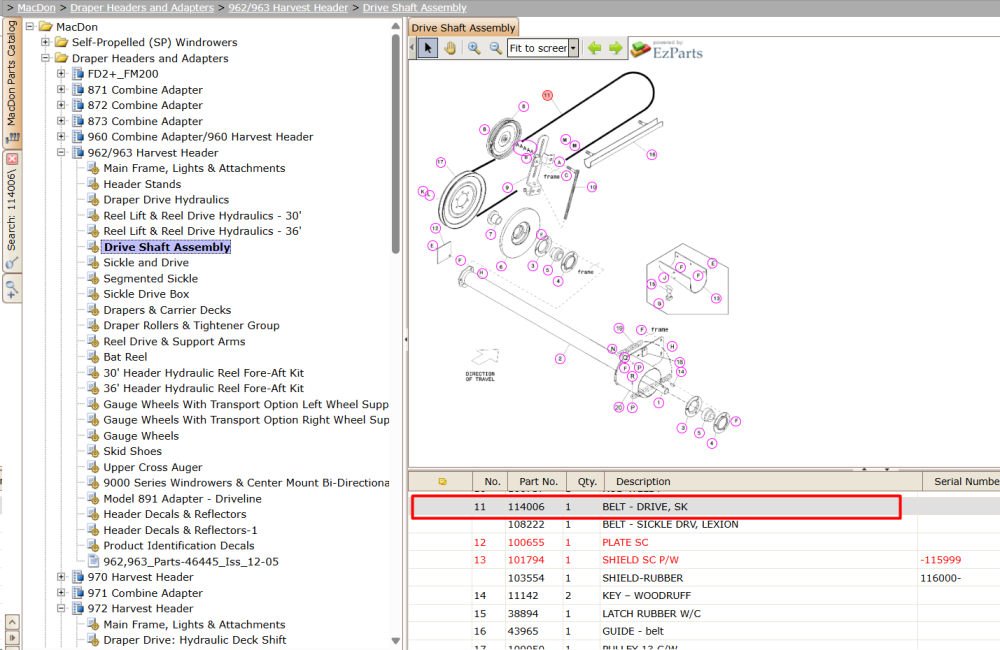The height and width of the screenshot is (650, 1000).
Task: Open Sickle Drive Box page
Action: (146, 294)
